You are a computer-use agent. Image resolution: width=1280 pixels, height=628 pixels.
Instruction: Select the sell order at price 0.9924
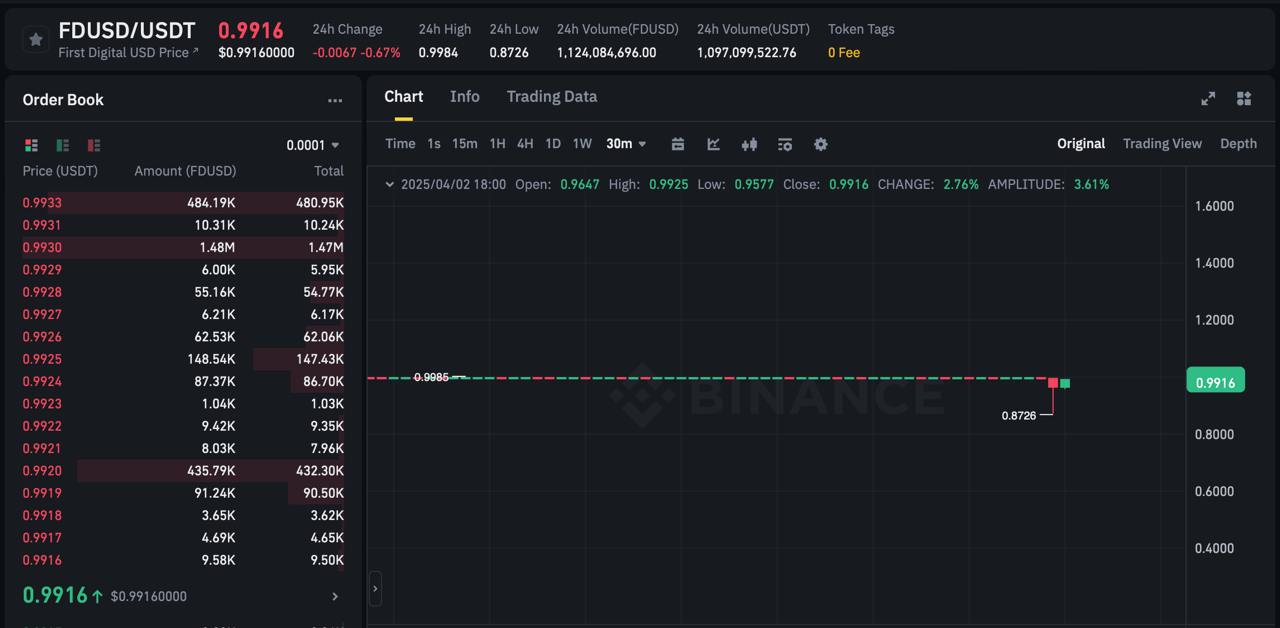[x=183, y=381]
